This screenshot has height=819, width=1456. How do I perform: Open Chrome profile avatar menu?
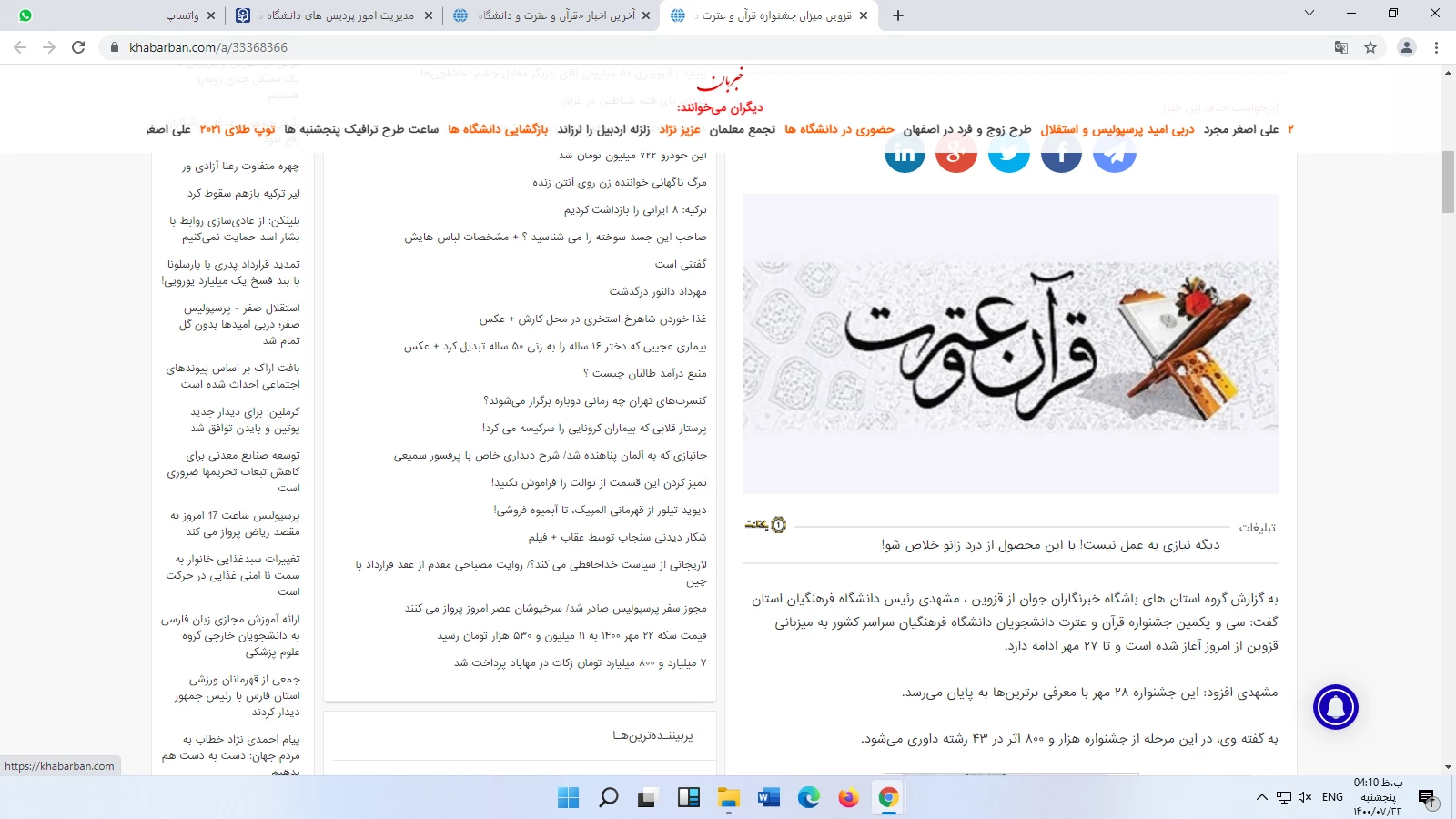pyautogui.click(x=1406, y=47)
